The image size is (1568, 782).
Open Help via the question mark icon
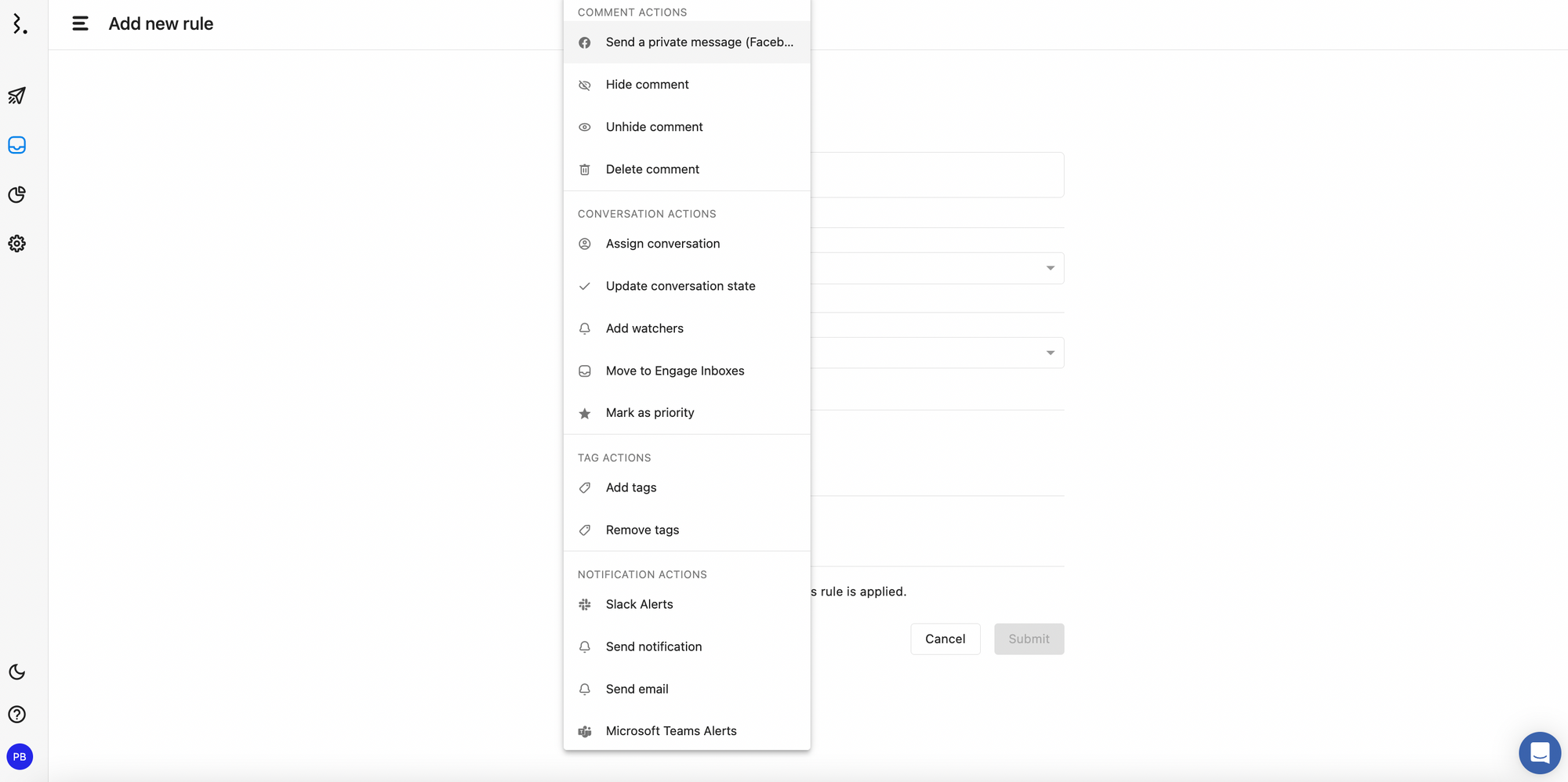point(16,714)
